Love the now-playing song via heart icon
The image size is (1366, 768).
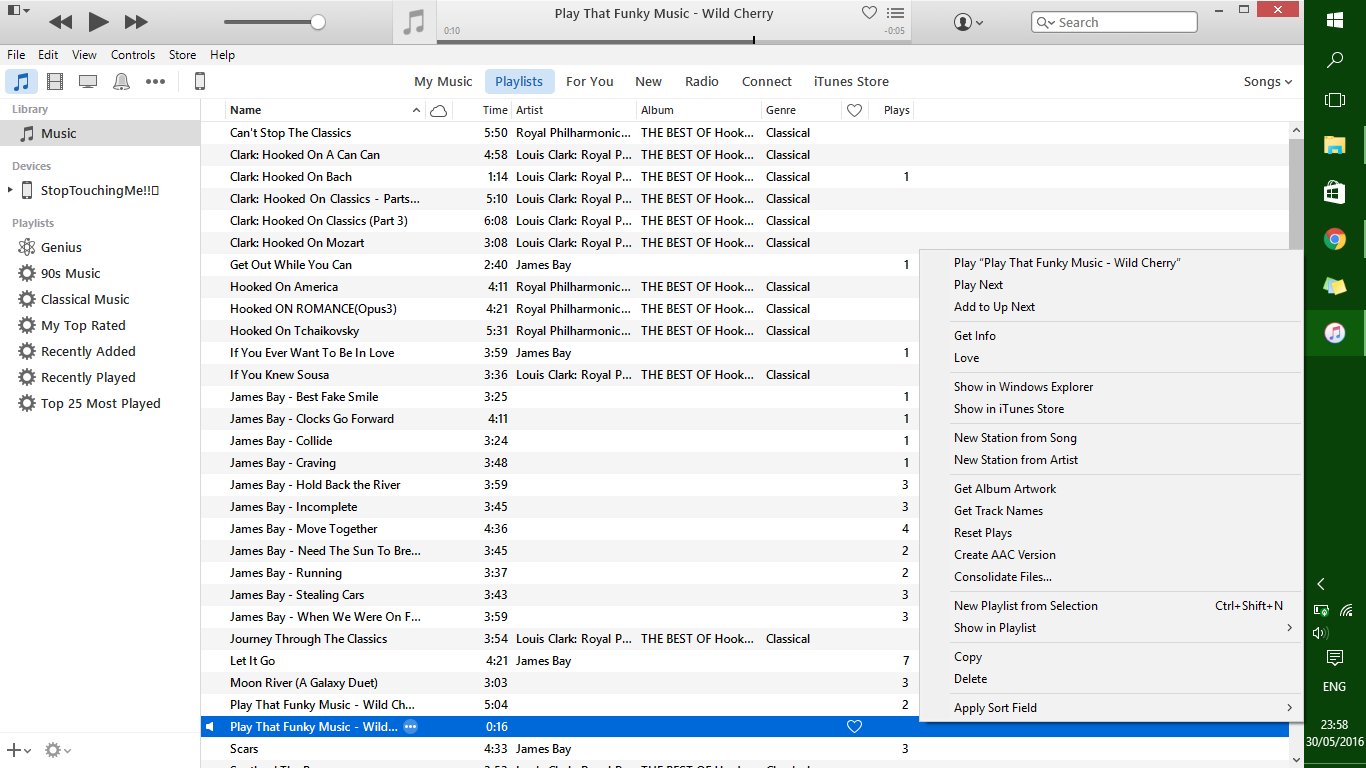pos(869,13)
